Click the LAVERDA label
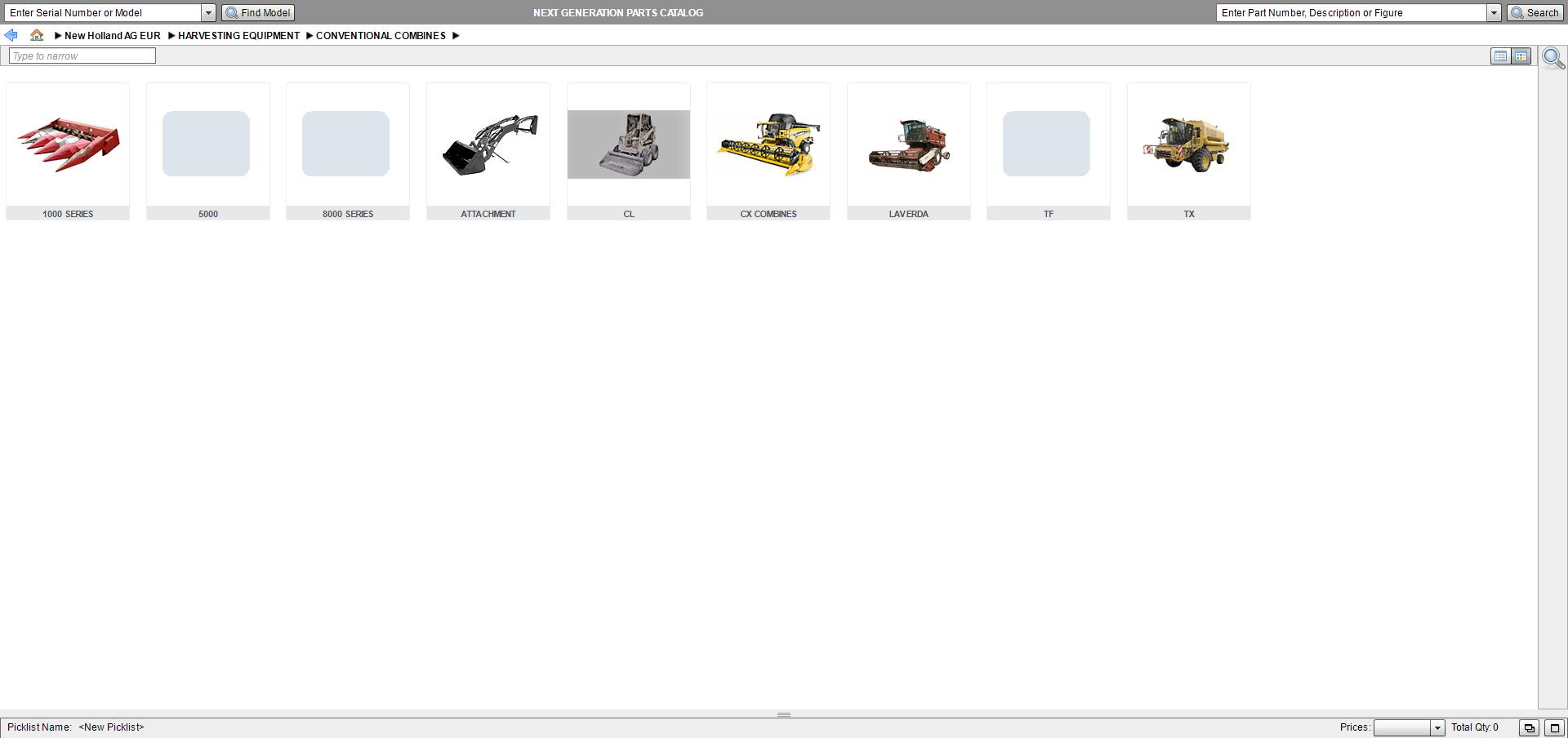This screenshot has width=1568, height=738. point(909,214)
